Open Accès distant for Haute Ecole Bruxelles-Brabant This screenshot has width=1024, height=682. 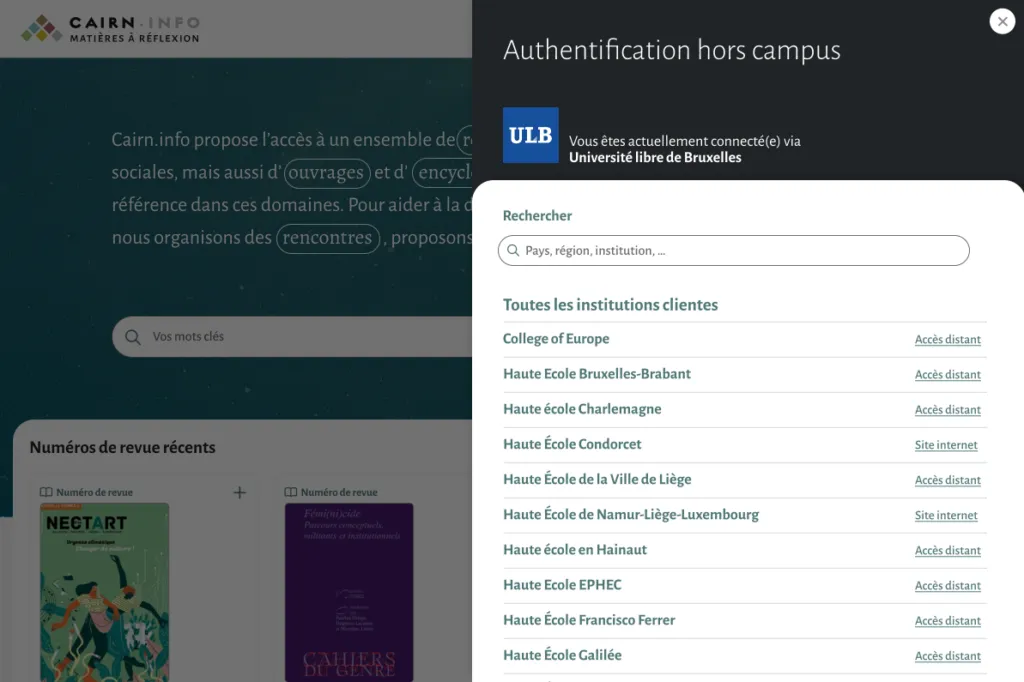(947, 375)
